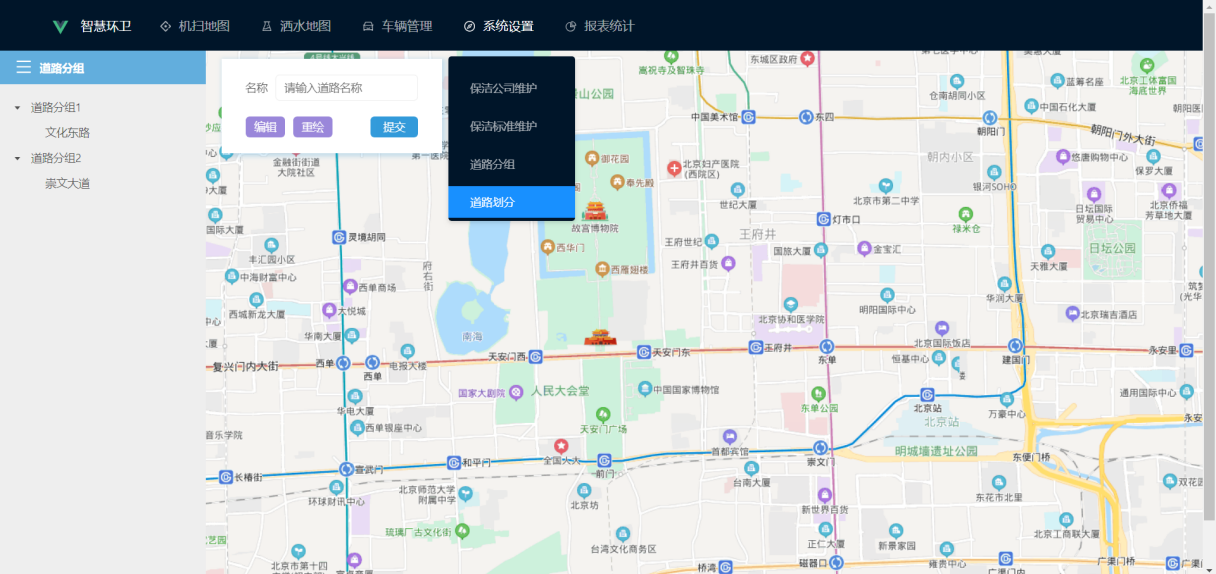Viewport: 1216px width, 574px height.
Task: Click 长椿街 subway station icon
Action: (x=226, y=477)
